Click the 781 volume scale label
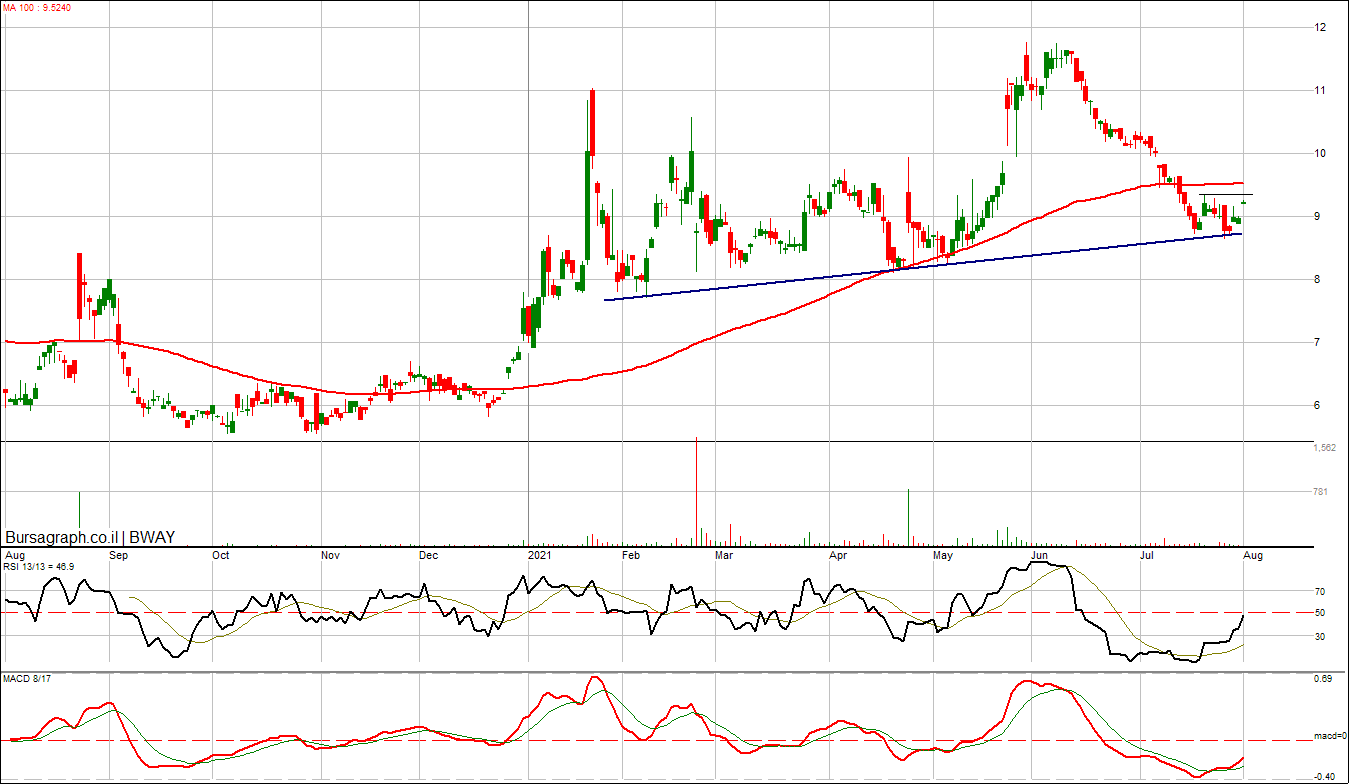The width and height of the screenshot is (1349, 784). 1321,492
